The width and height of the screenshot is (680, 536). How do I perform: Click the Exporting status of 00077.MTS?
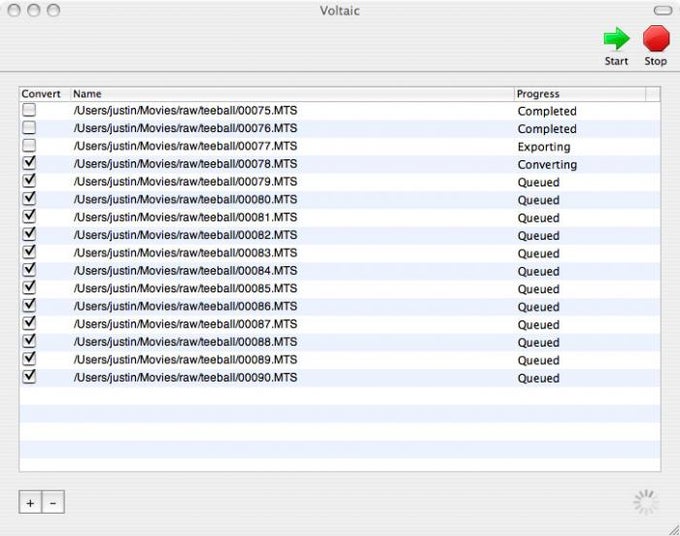[544, 147]
